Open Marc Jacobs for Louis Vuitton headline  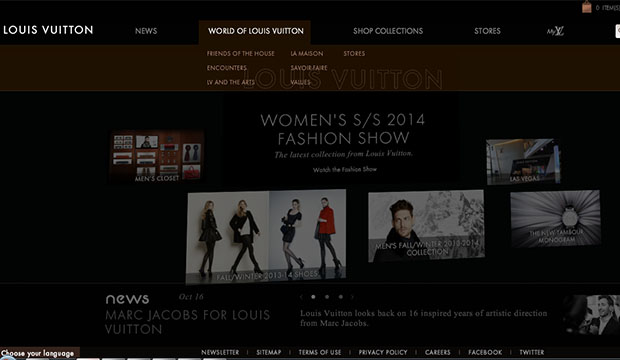click(187, 322)
